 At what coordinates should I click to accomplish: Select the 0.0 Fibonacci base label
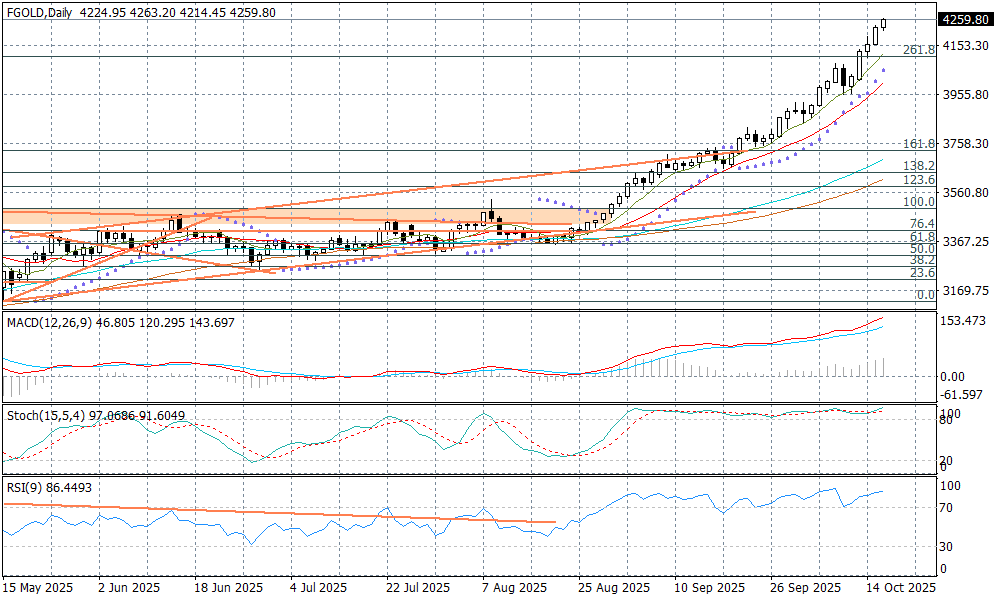click(x=925, y=295)
